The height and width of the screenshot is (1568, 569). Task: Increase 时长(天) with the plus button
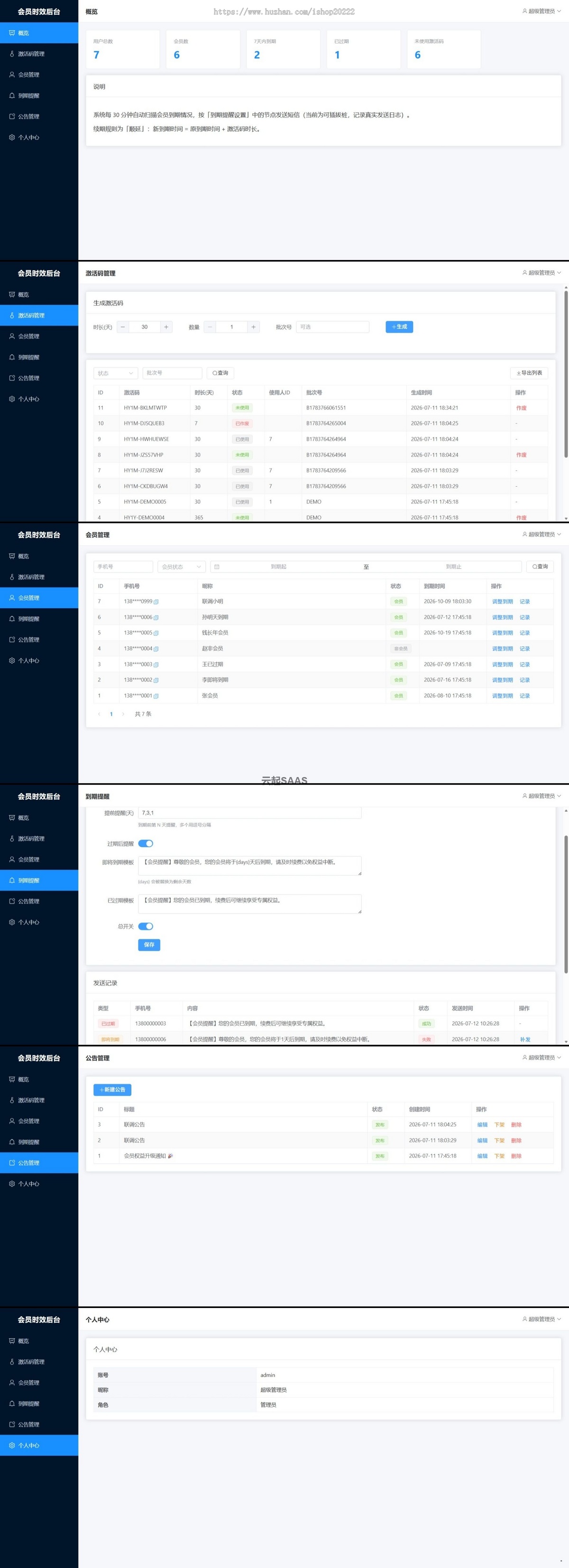166,327
